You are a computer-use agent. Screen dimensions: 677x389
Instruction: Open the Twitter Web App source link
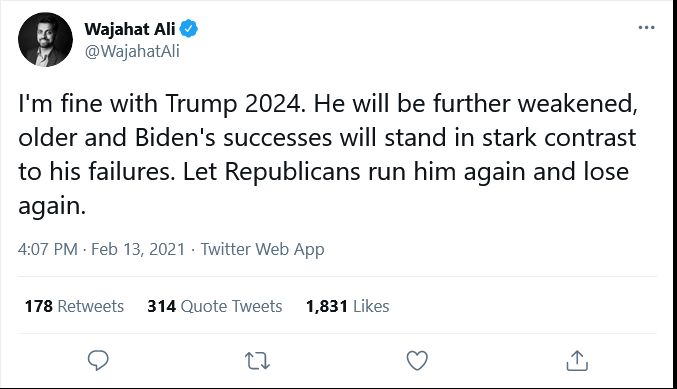pos(263,250)
